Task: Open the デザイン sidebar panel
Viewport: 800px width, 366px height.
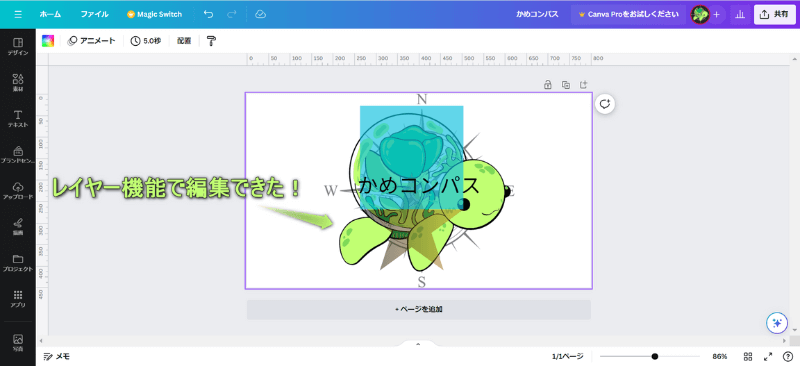Action: click(x=18, y=46)
